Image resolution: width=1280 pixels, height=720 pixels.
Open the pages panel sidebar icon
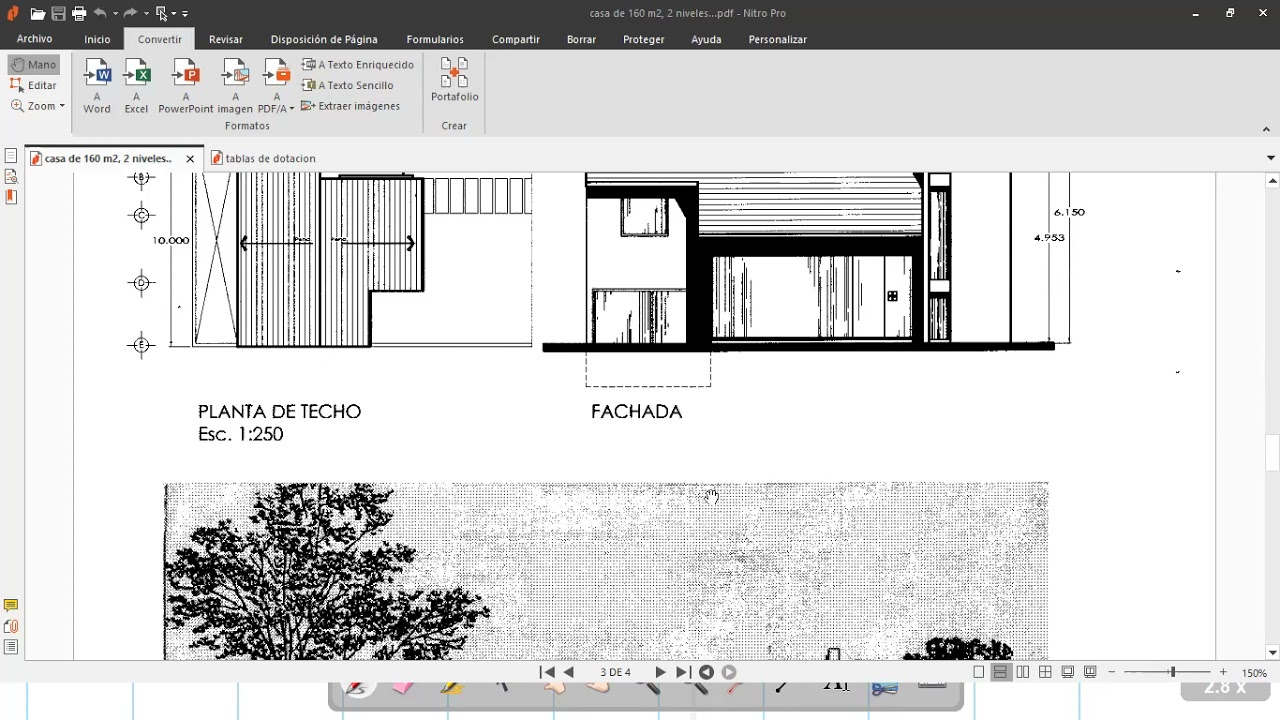pyautogui.click(x=11, y=156)
